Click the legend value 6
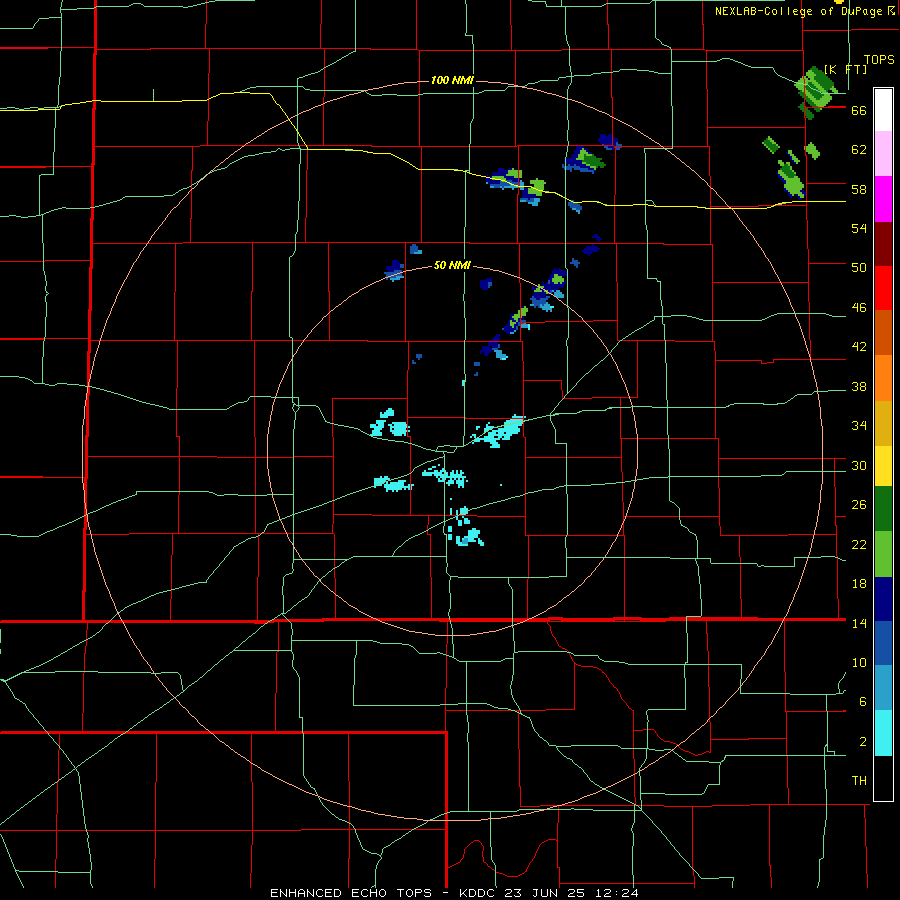This screenshot has width=900, height=900. tap(863, 701)
